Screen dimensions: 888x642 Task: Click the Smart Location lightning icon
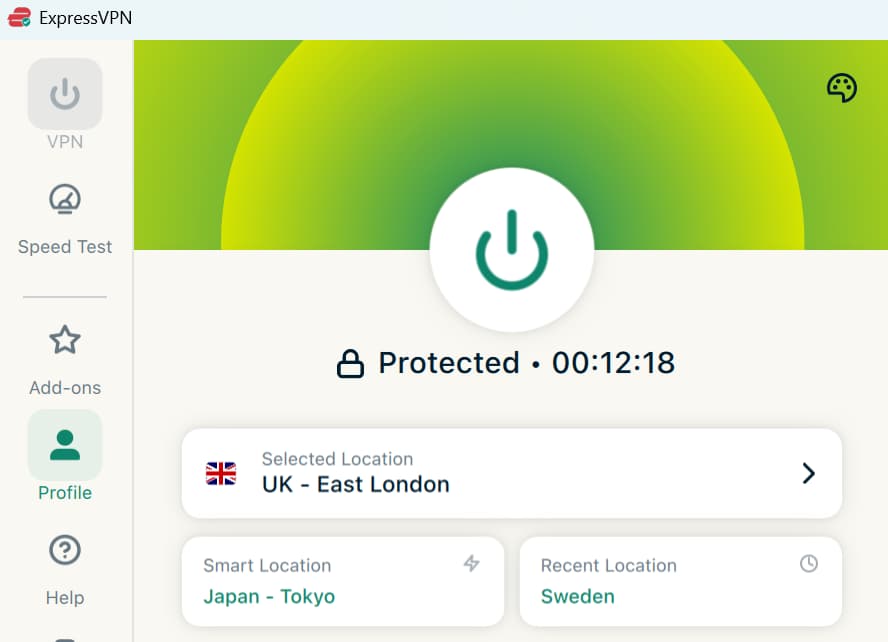point(472,564)
